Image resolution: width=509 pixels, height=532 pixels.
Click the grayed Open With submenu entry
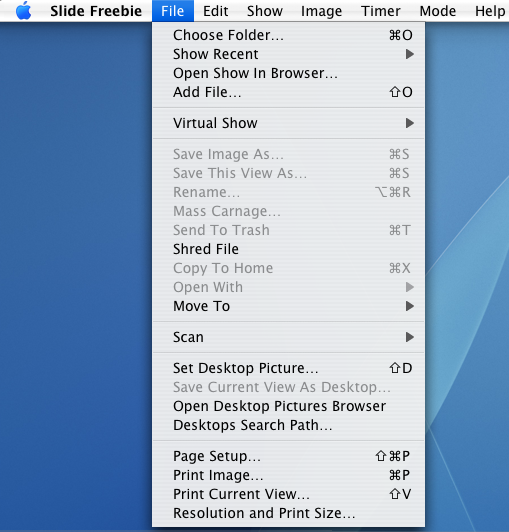click(288, 287)
